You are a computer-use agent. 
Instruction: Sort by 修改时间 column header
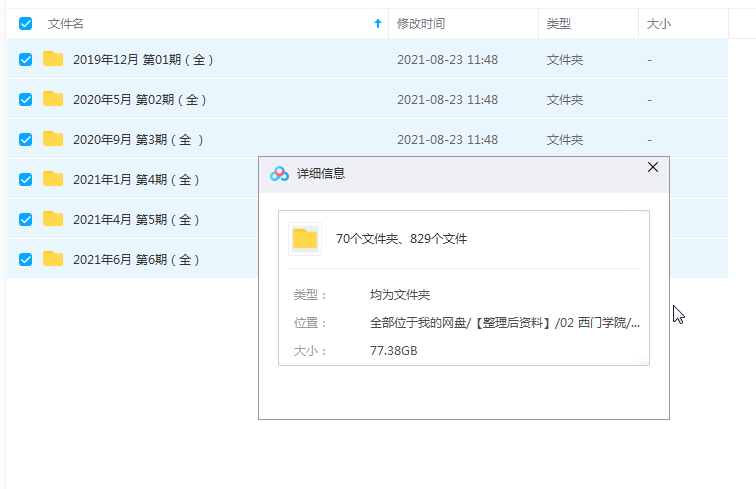pos(421,24)
